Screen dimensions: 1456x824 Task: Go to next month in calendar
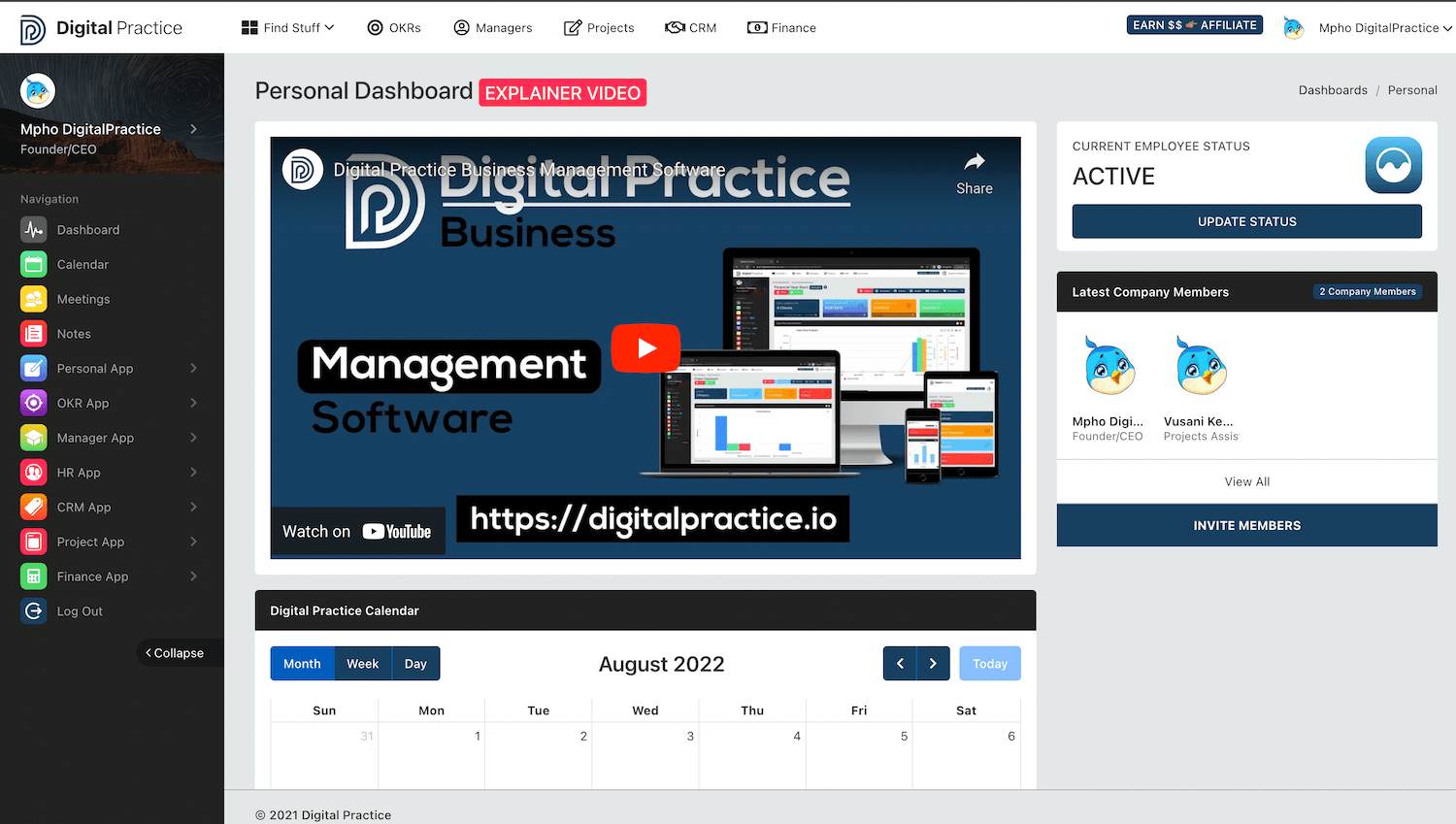[933, 664]
